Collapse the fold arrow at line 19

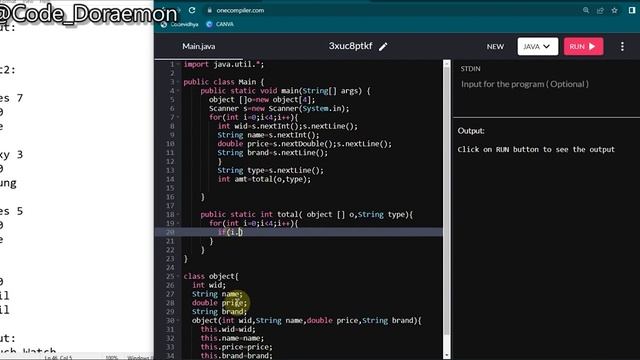click(178, 224)
